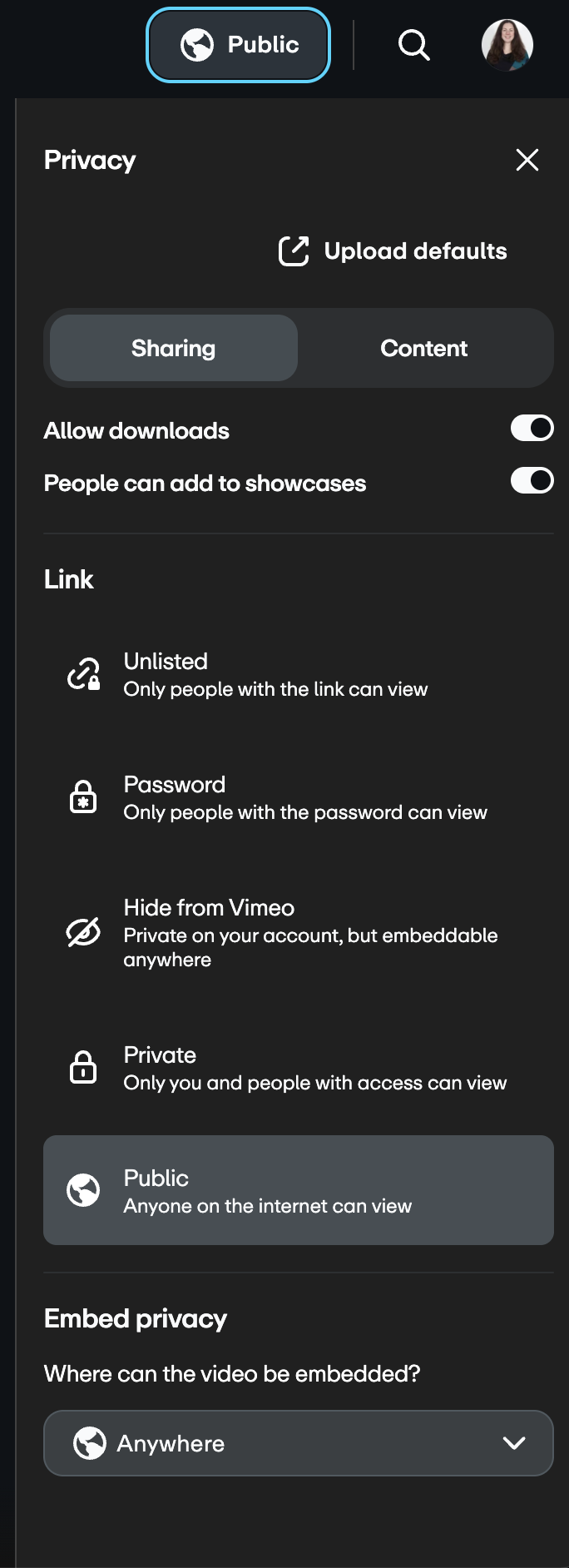
Task: Click the Hide from Vimeo eye icon
Action: tap(83, 932)
